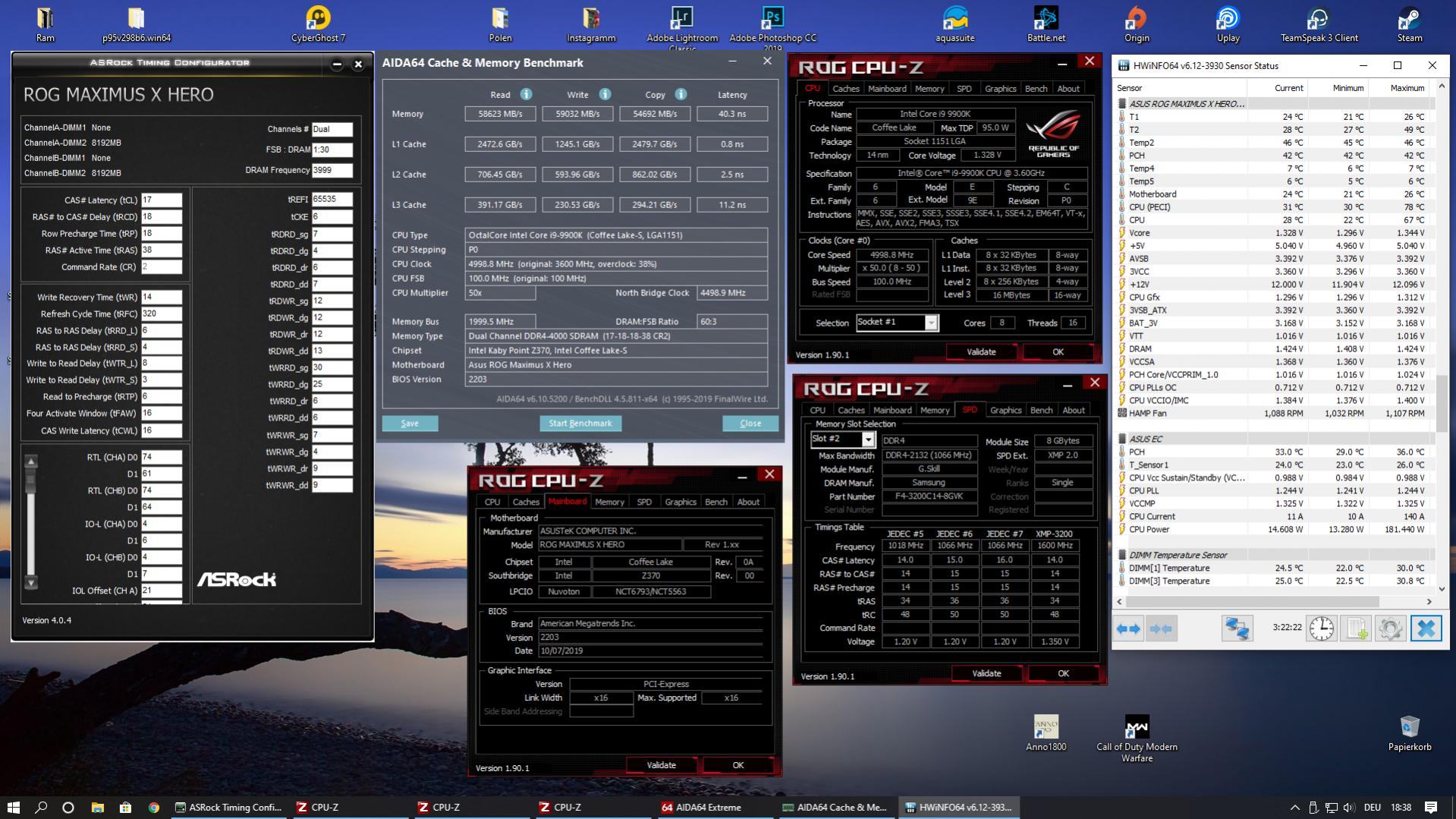Open TeamSpeak 3 Client desktop icon

(1319, 24)
